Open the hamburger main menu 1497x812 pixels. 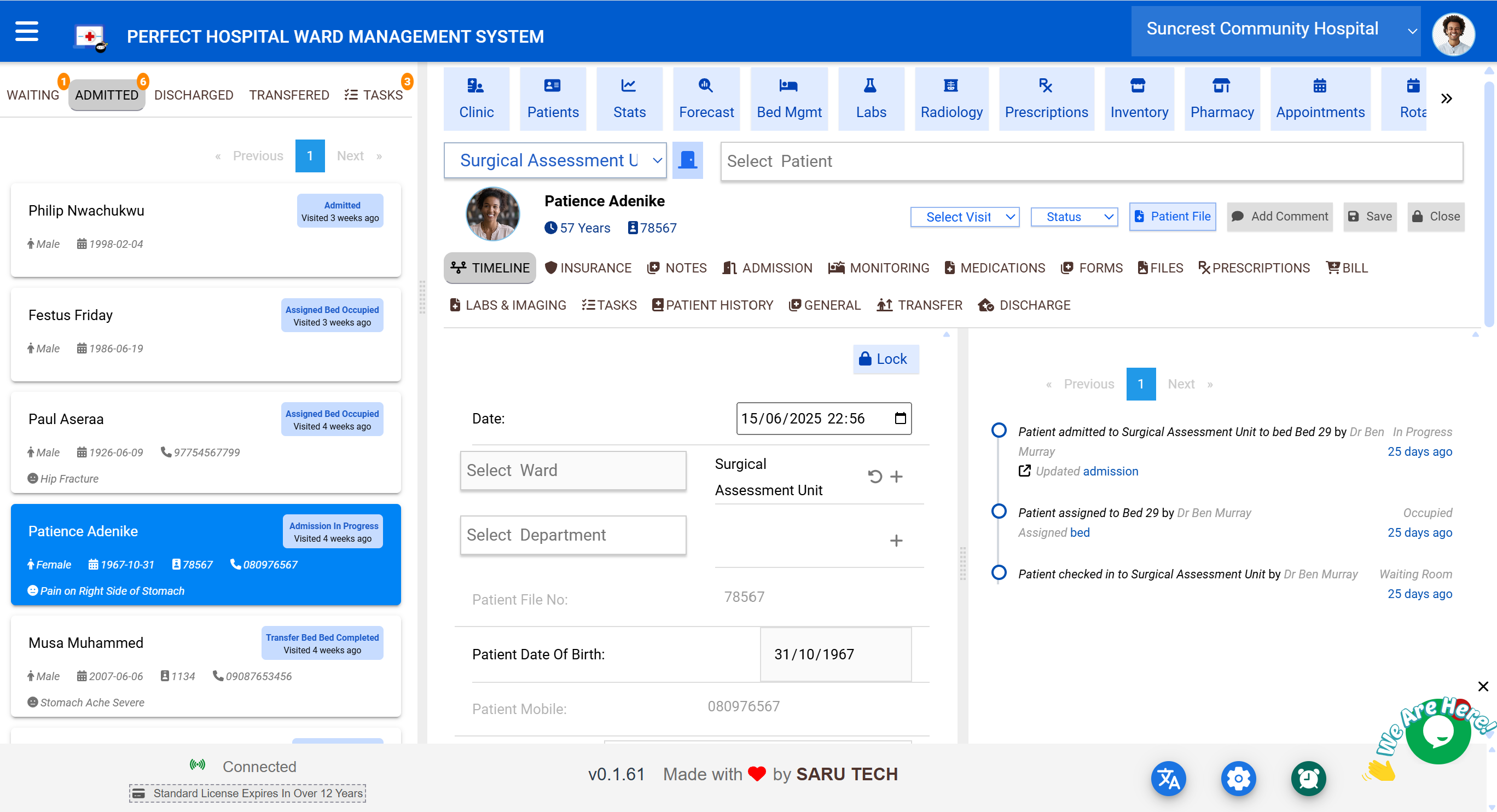click(x=27, y=31)
